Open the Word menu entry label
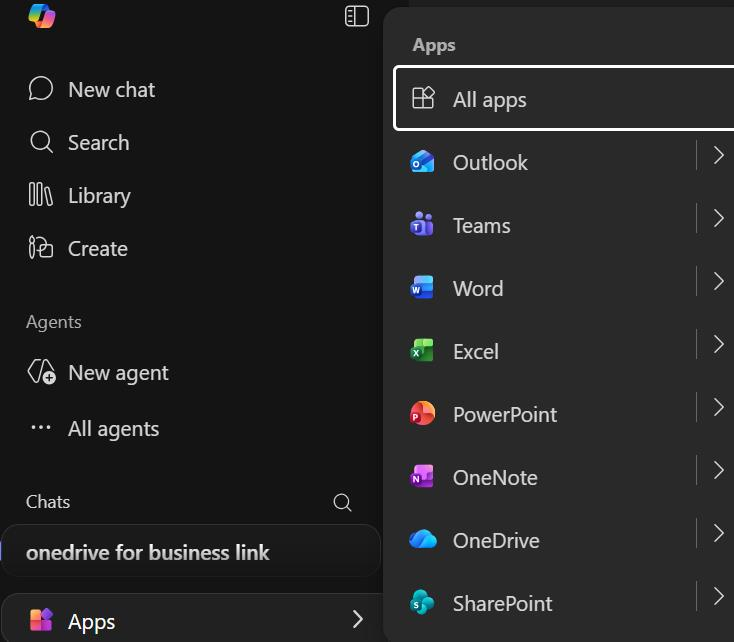 point(478,288)
